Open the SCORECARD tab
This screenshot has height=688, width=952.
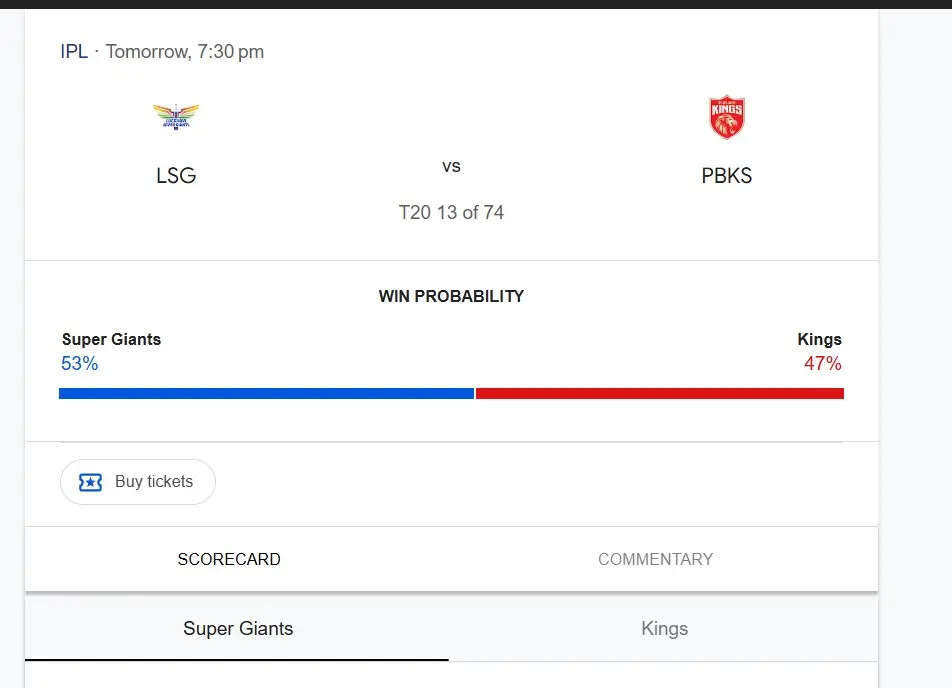point(229,559)
